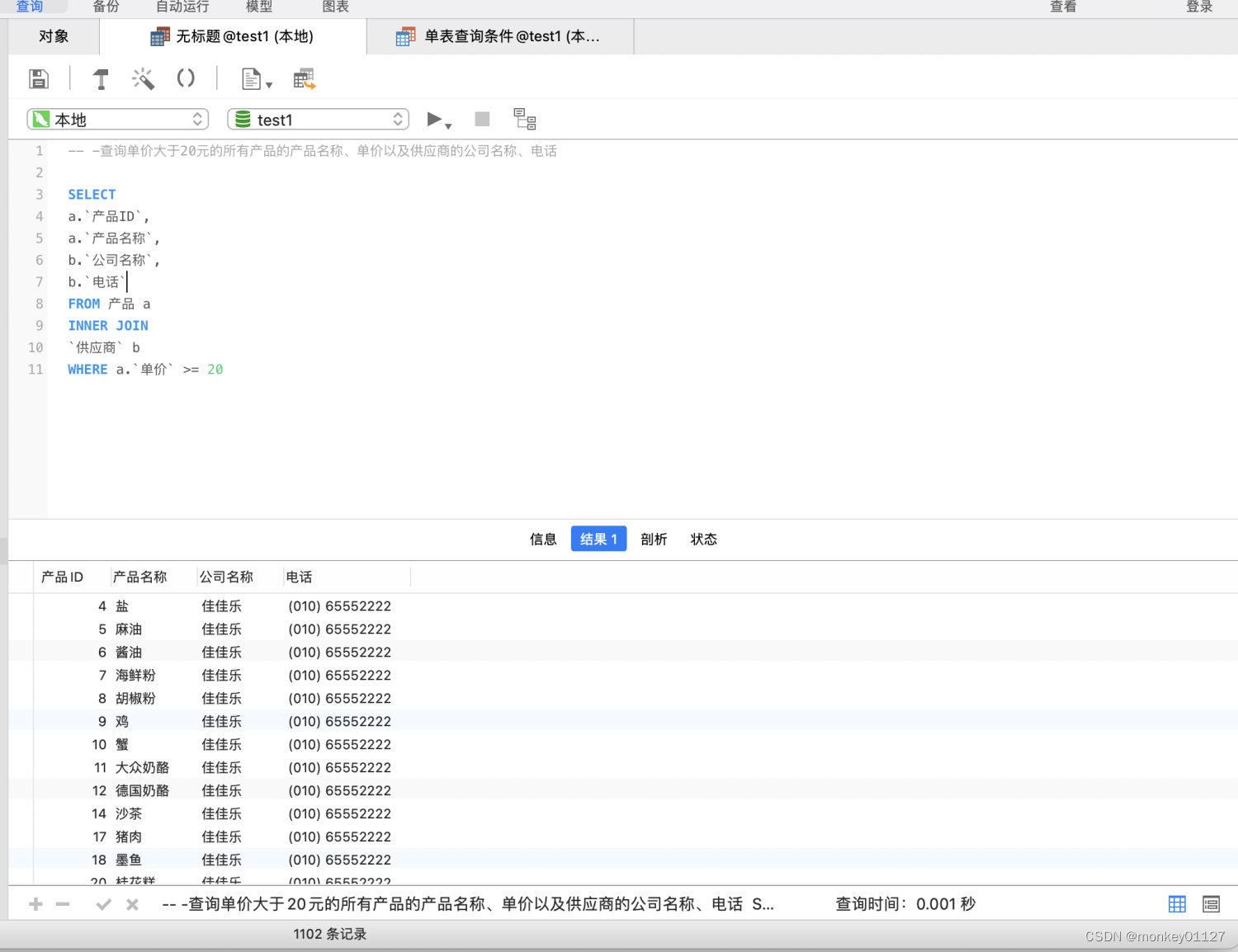The image size is (1238, 952).
Task: Select the 海鲜粉 product name cell
Action: pos(135,676)
